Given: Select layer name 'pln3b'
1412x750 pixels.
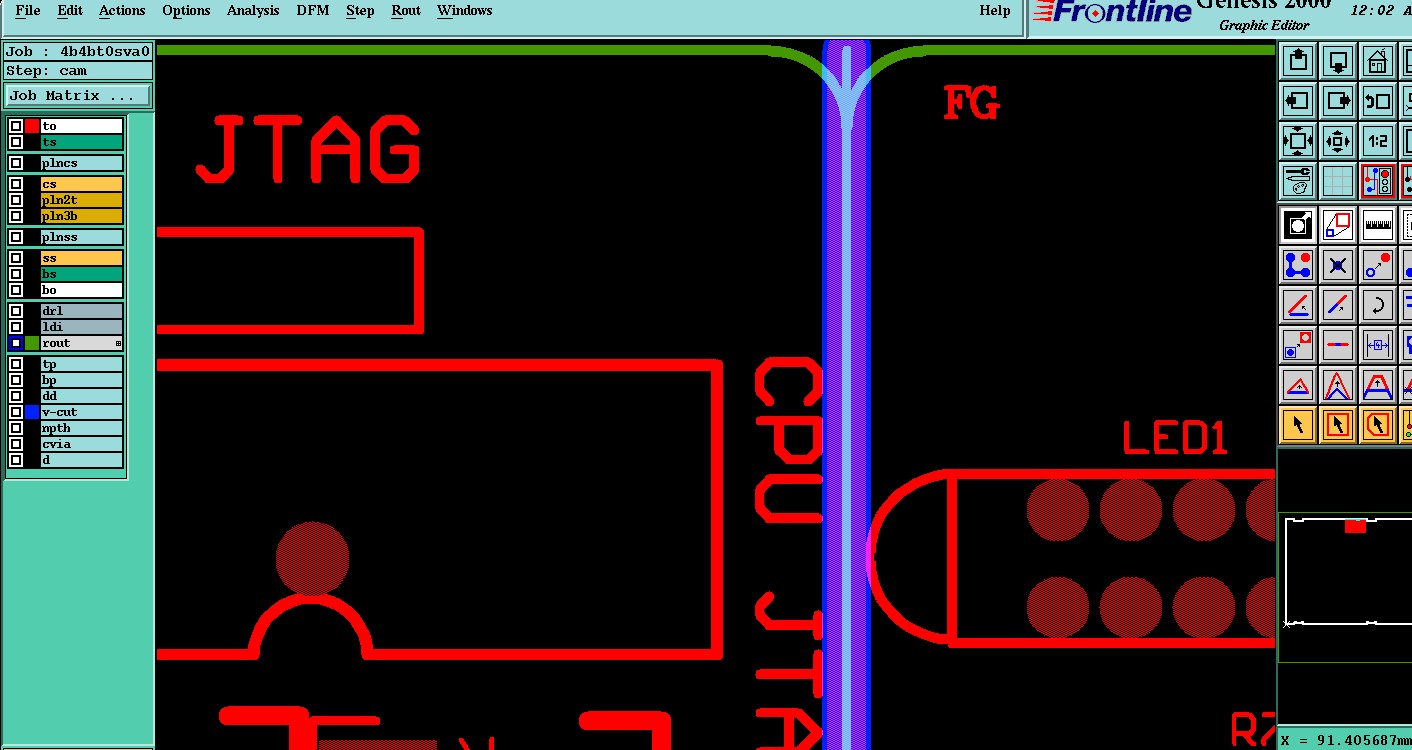Looking at the screenshot, I should click(82, 216).
